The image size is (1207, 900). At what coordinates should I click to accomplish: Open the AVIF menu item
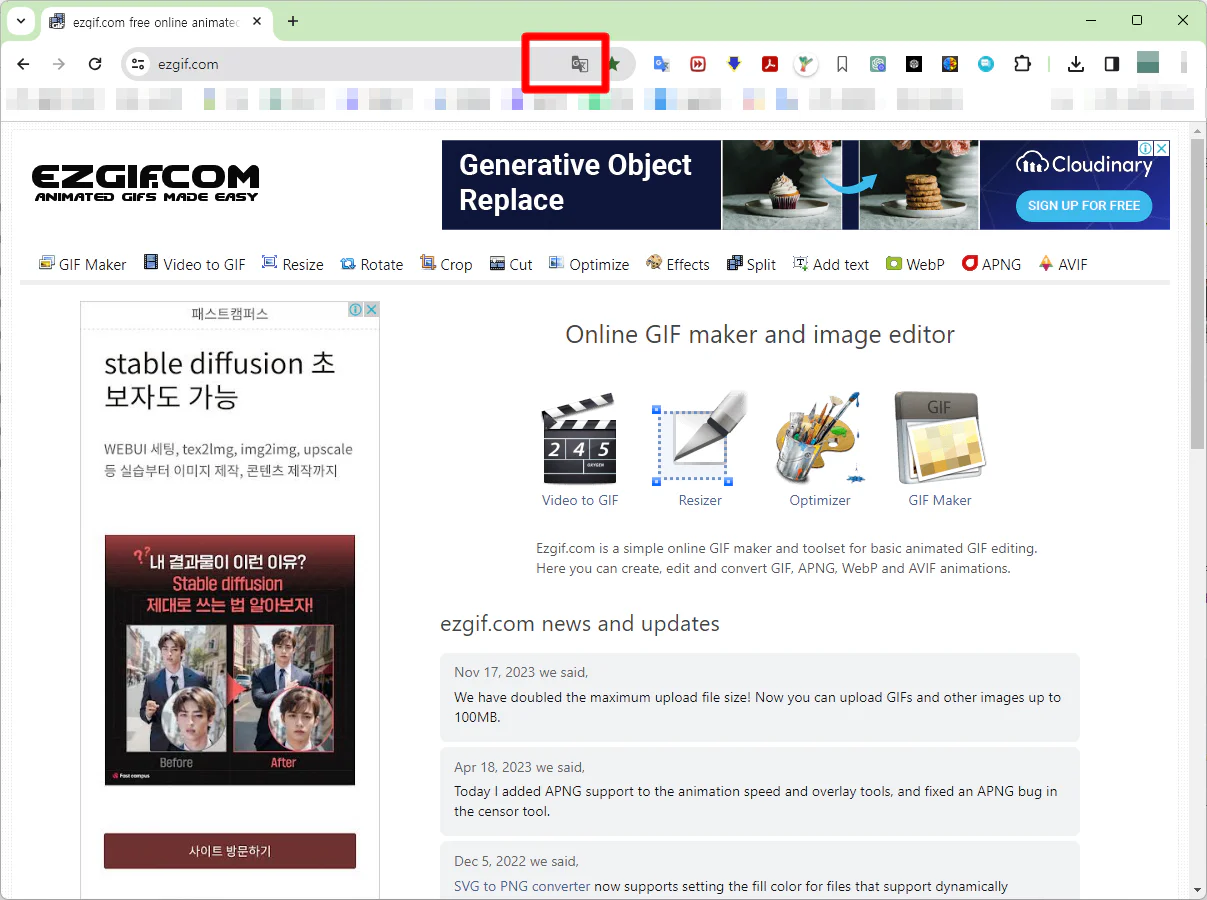click(1062, 264)
